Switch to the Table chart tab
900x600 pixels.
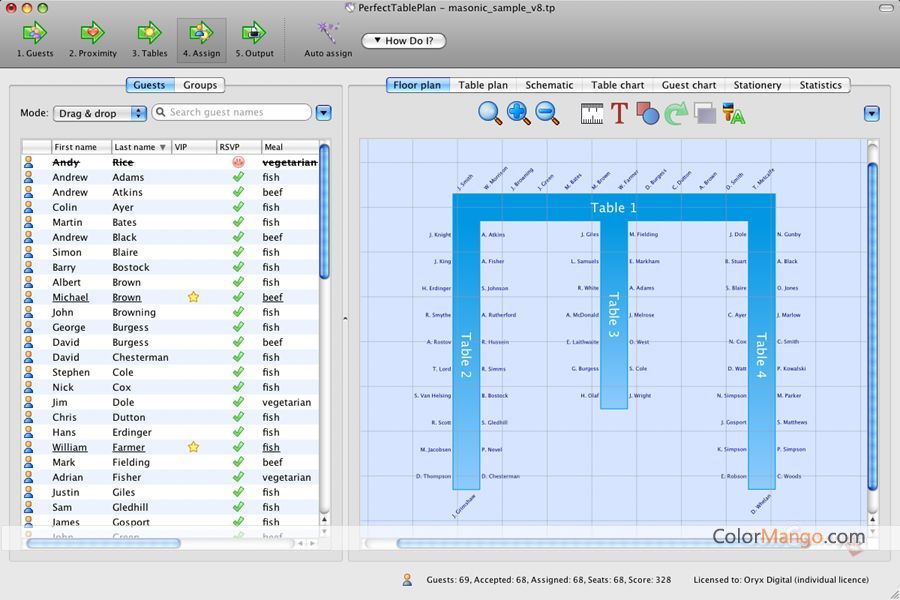[x=617, y=85]
